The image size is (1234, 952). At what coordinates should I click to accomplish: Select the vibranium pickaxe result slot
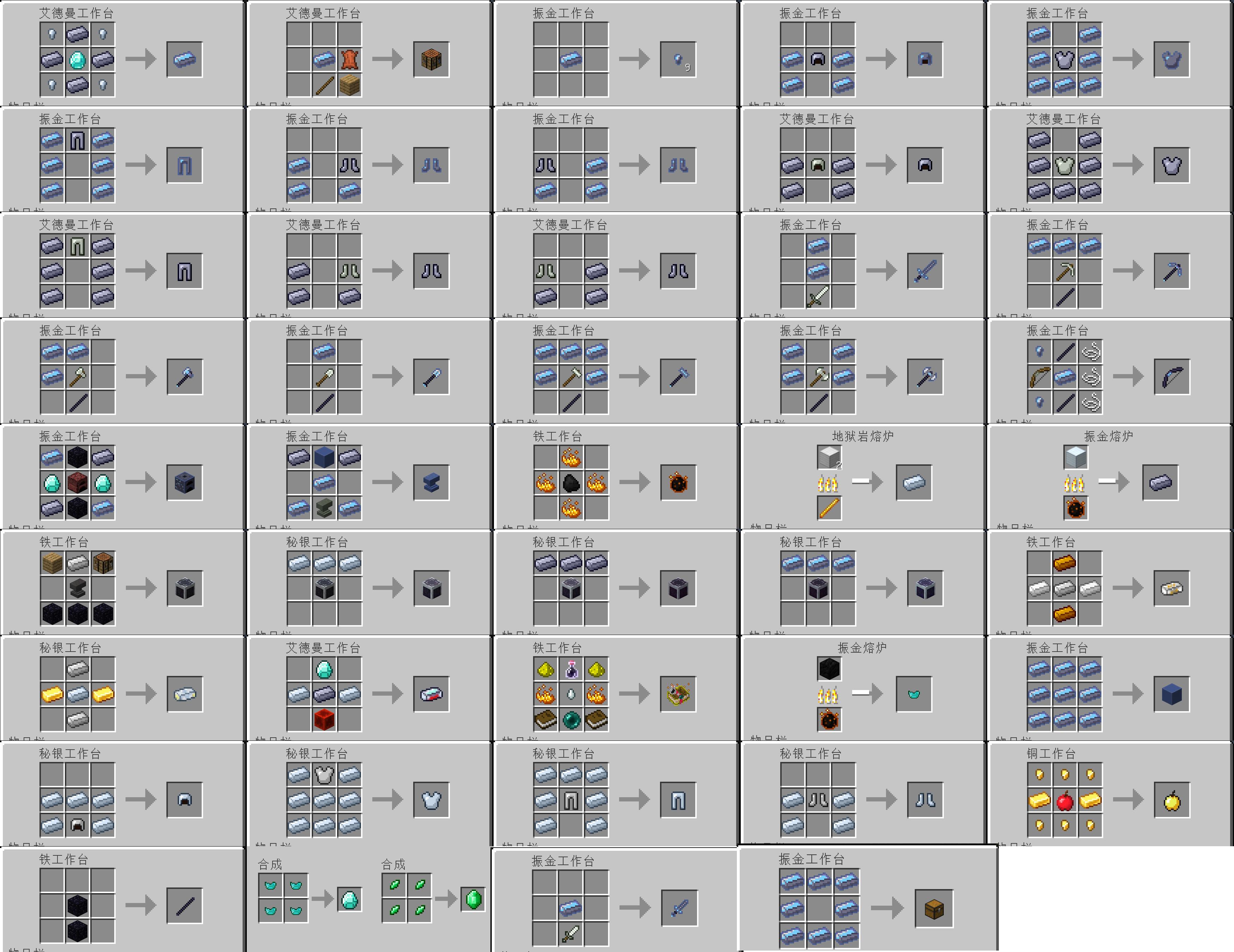pyautogui.click(x=1171, y=271)
